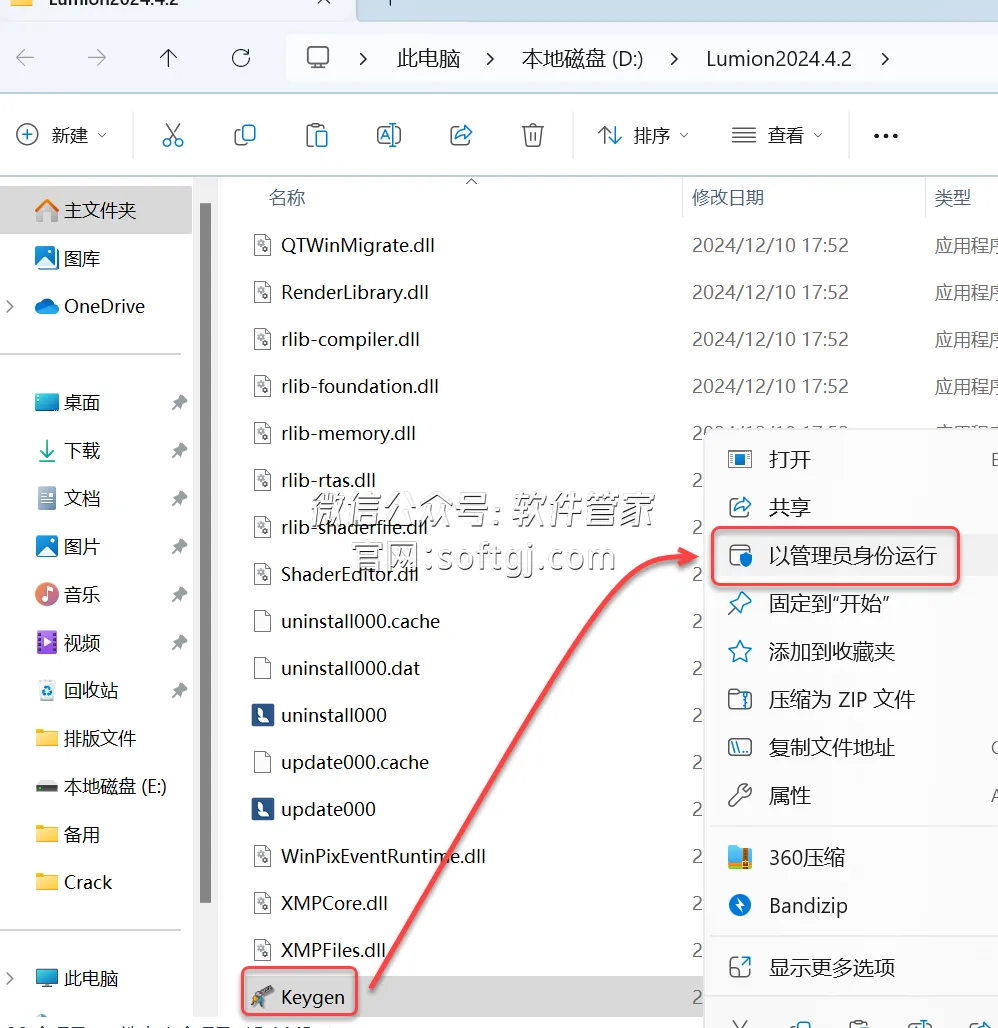Click the uninstall000 application icon

click(x=262, y=715)
